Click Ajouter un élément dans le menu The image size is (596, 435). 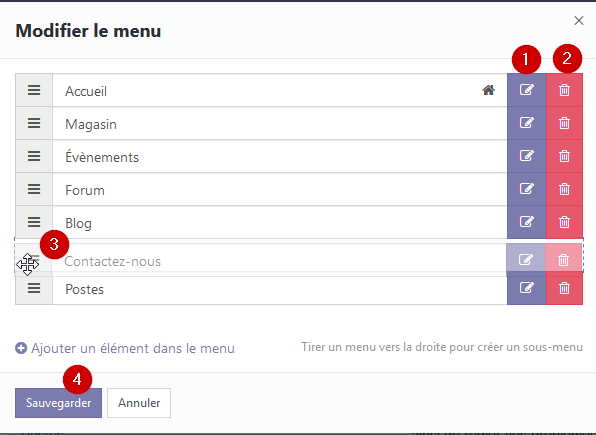click(x=125, y=348)
